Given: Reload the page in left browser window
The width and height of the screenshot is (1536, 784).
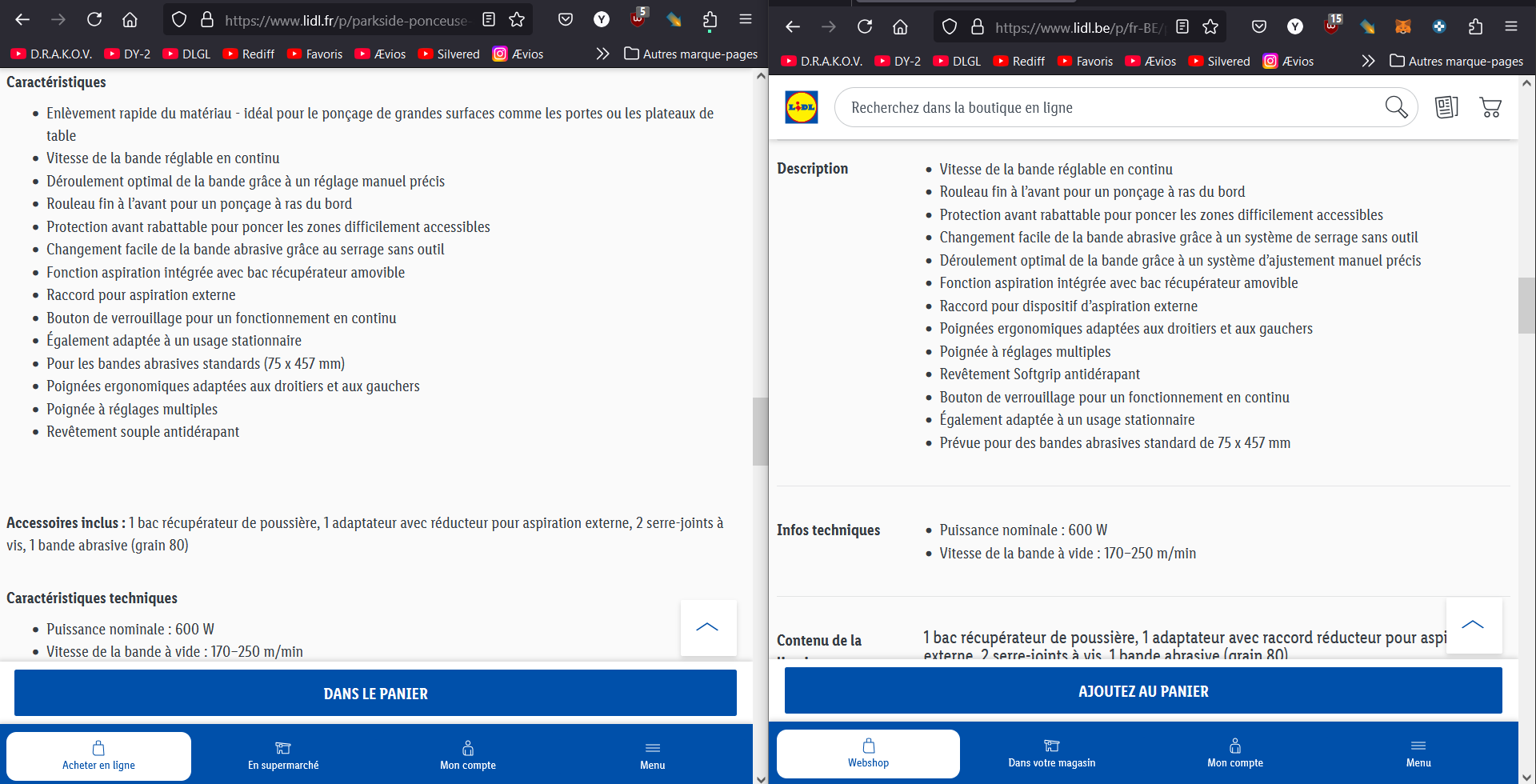Looking at the screenshot, I should [x=94, y=19].
